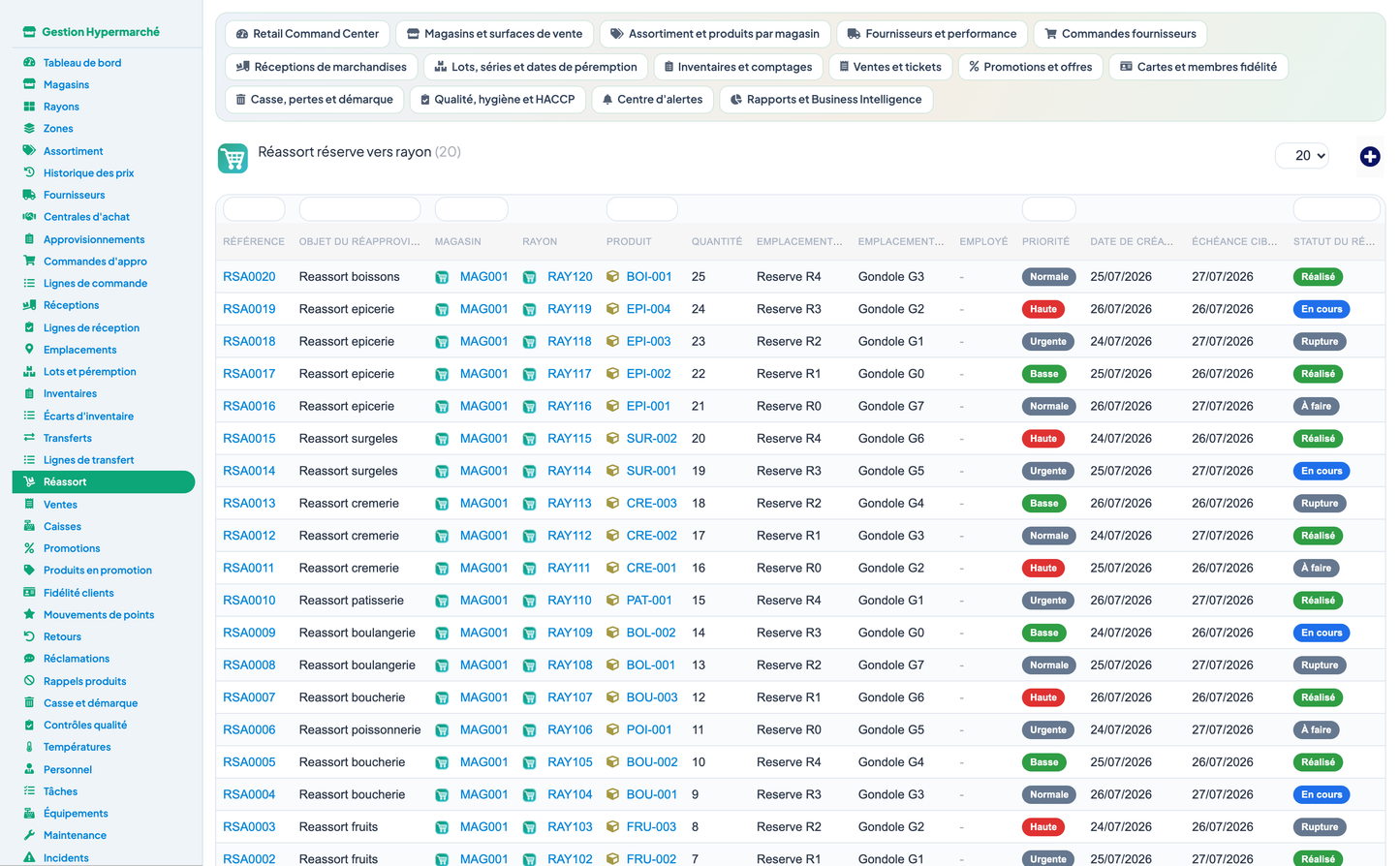Click the Basse priority badge in RSA0017 row

tap(1043, 374)
